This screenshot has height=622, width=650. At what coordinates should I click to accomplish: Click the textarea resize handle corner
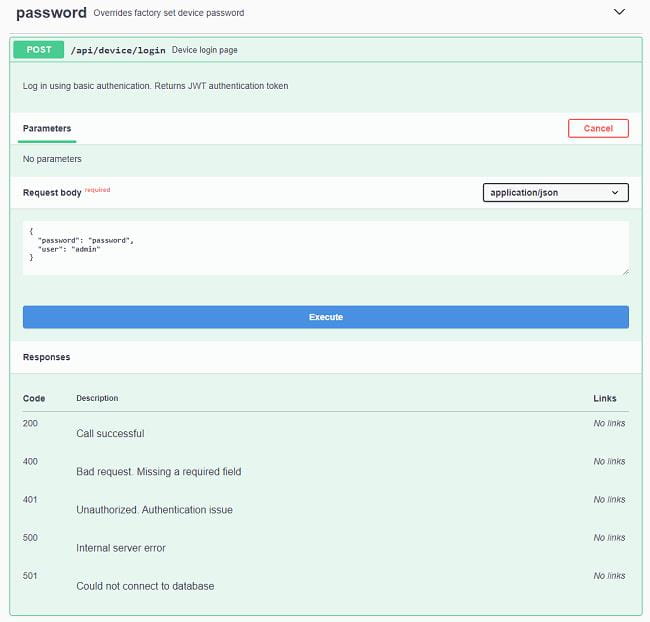click(x=624, y=270)
